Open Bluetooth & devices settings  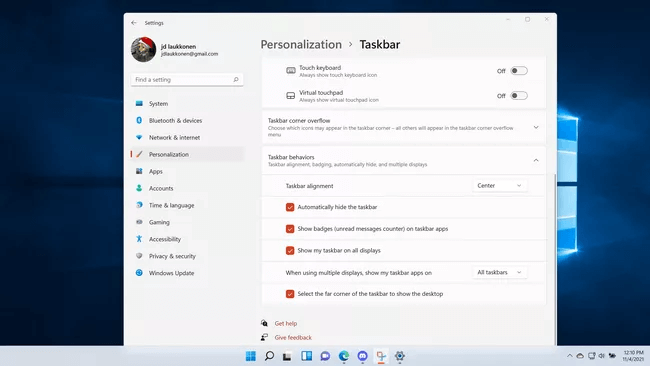tap(187, 121)
